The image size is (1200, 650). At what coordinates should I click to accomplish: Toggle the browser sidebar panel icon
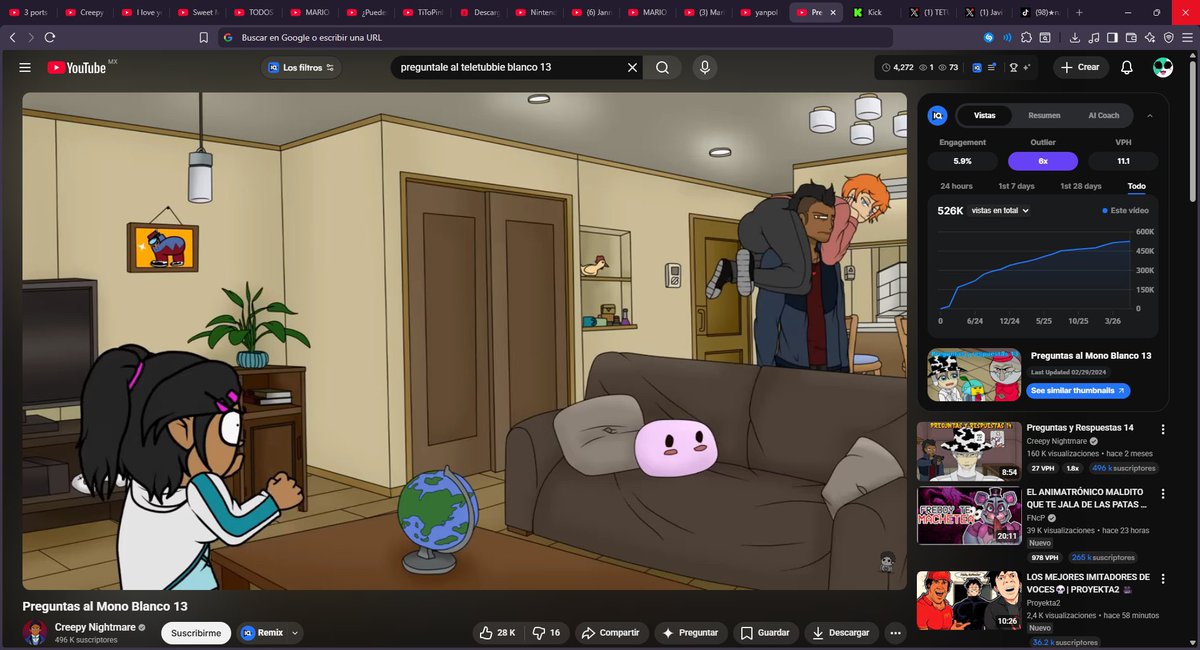(1113, 37)
